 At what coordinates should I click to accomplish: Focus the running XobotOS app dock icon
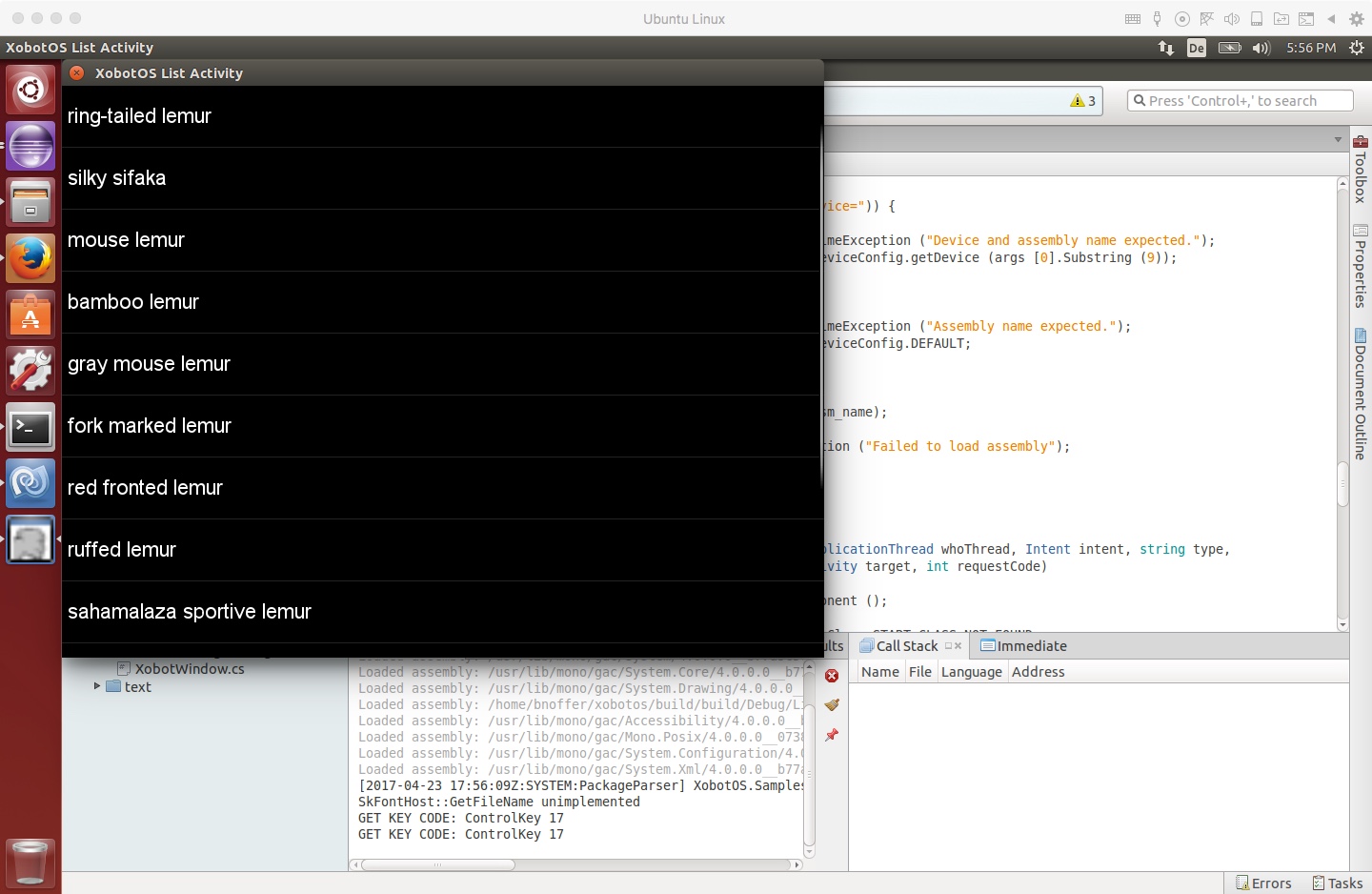30,540
